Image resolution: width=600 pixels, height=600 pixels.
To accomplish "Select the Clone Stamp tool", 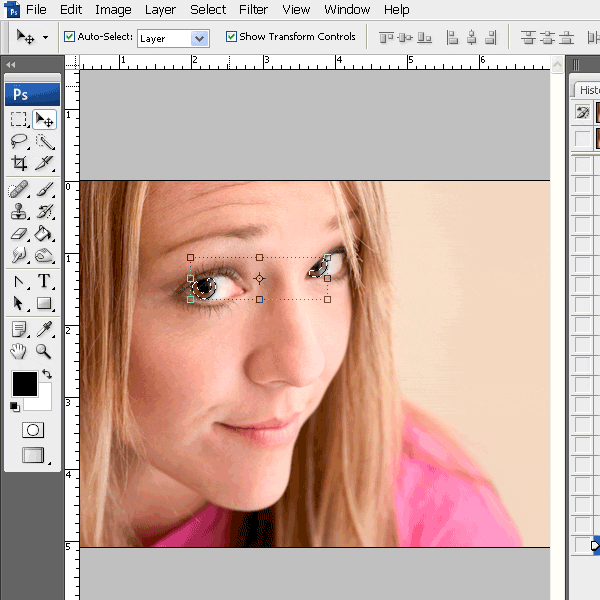I will (x=18, y=211).
